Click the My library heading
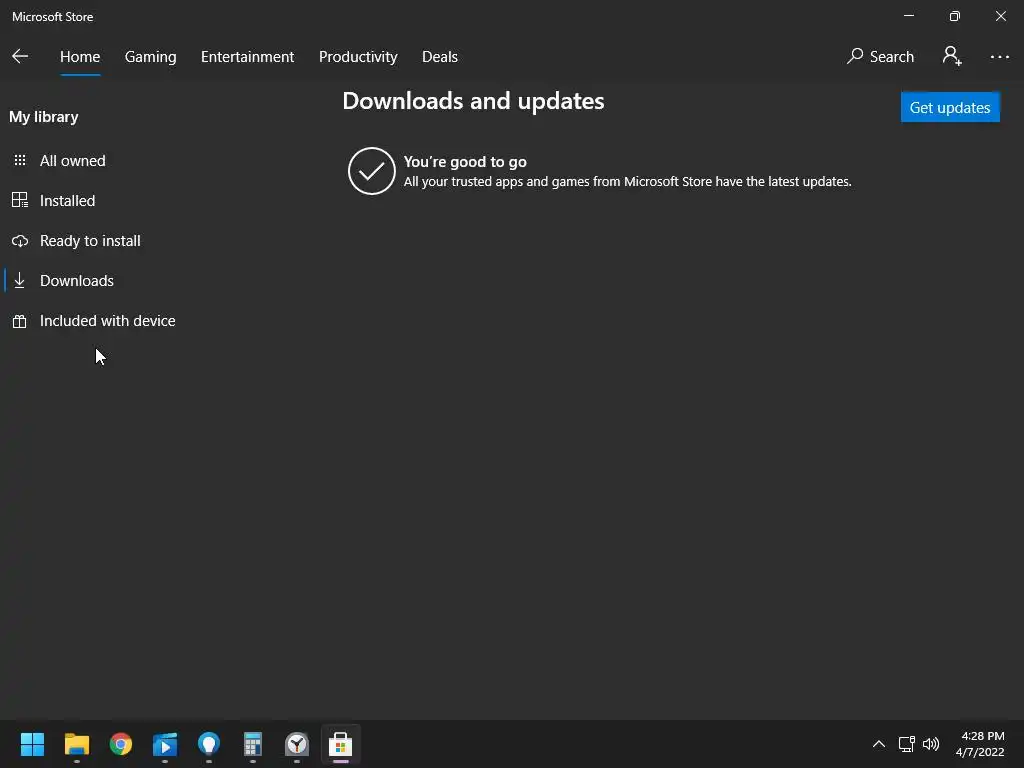This screenshot has width=1024, height=768. pyautogui.click(x=44, y=117)
